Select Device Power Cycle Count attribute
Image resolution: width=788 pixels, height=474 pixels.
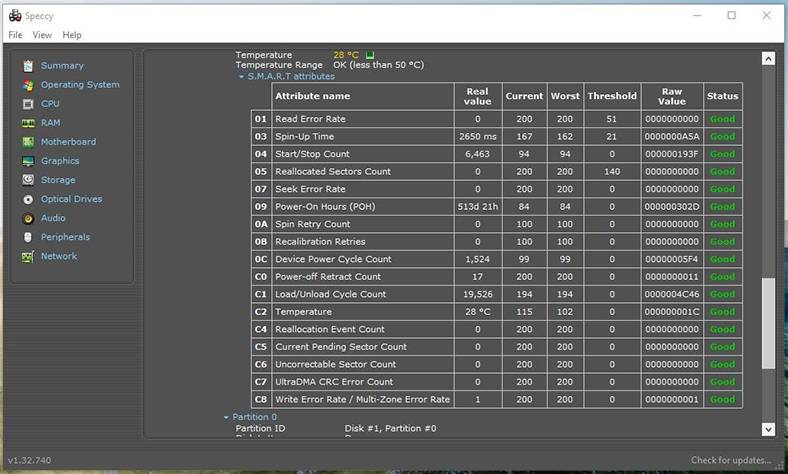(x=333, y=259)
